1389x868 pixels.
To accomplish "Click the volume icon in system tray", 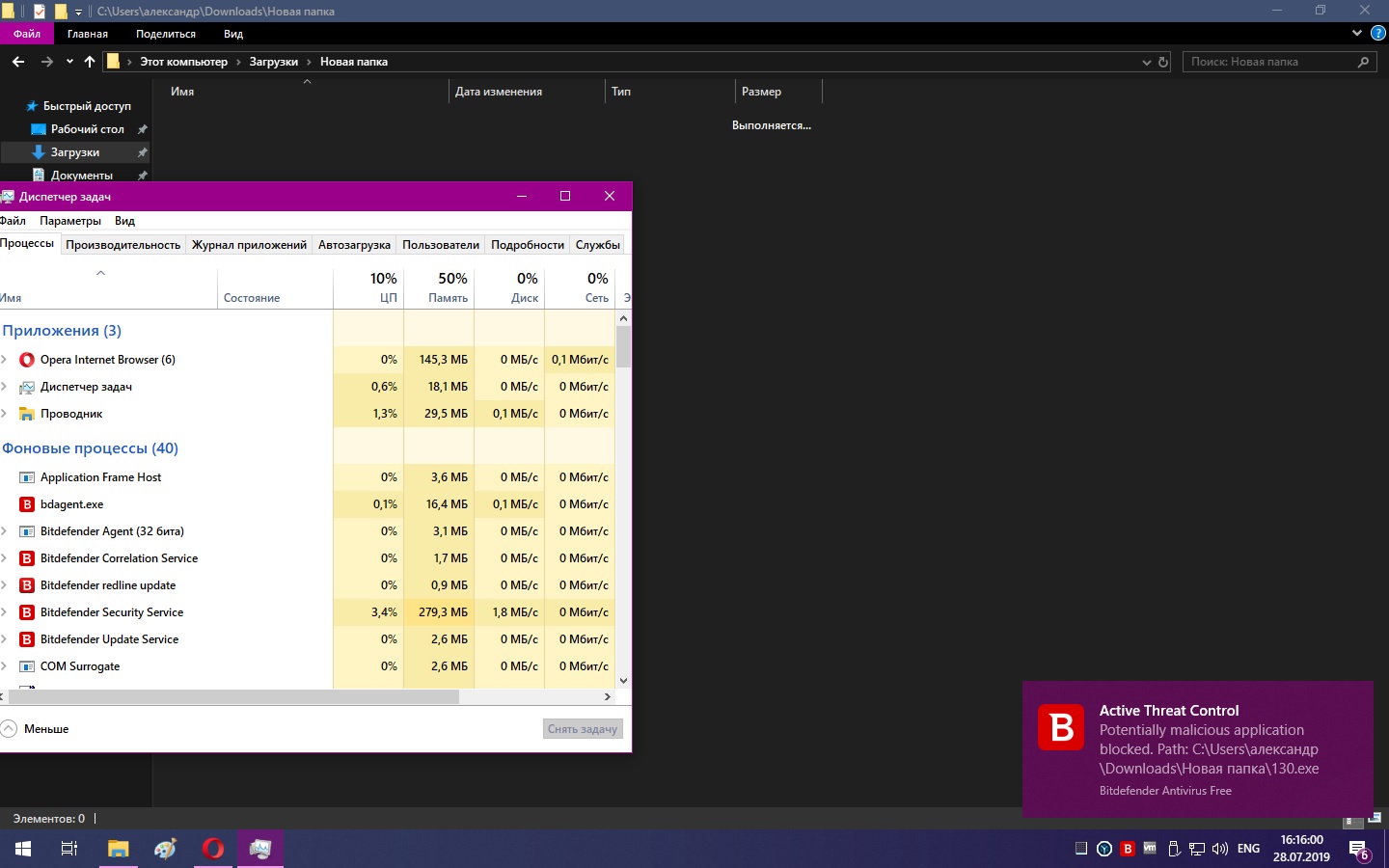I will point(1220,849).
